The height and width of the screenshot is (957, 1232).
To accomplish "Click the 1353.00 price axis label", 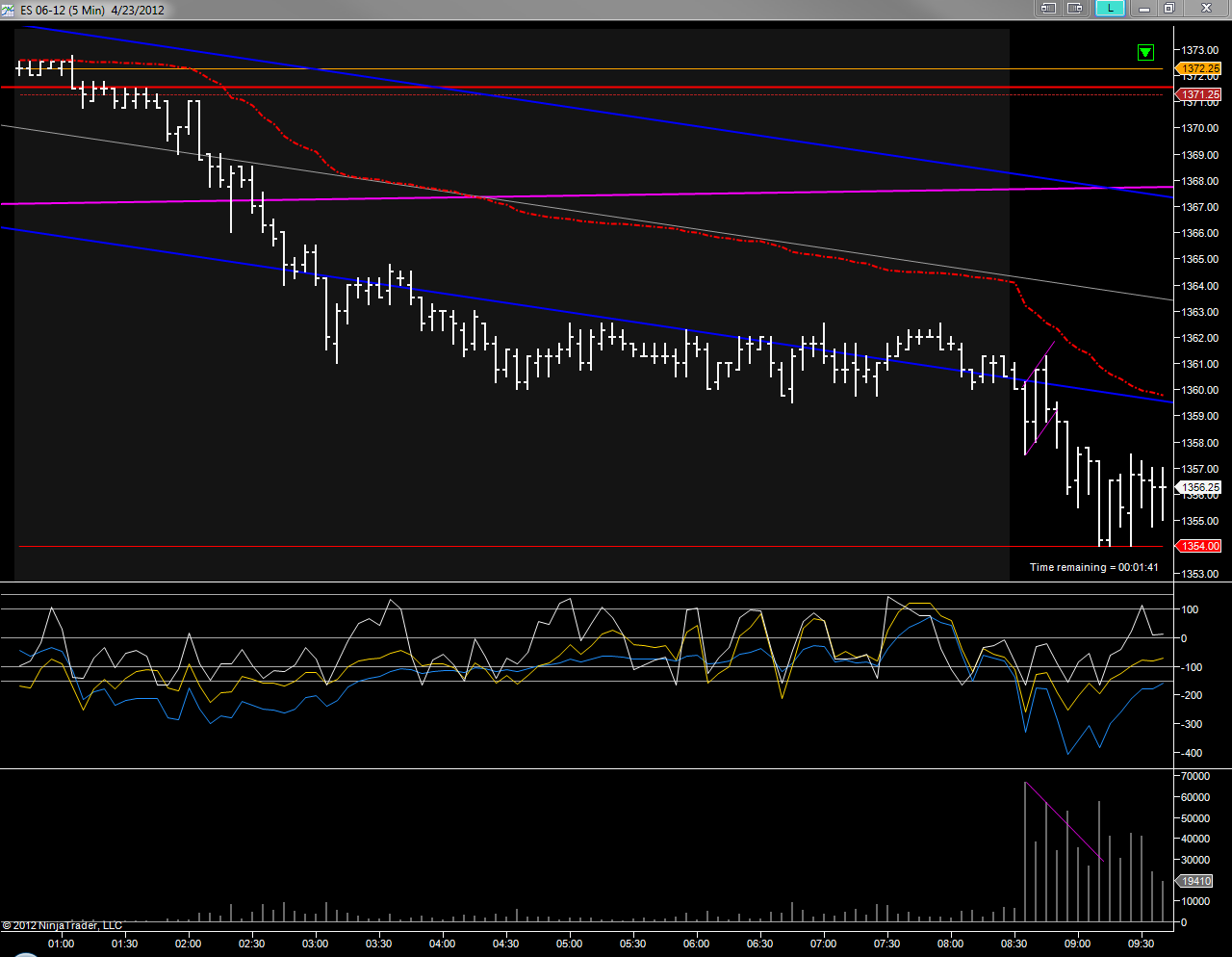I will 1200,574.
